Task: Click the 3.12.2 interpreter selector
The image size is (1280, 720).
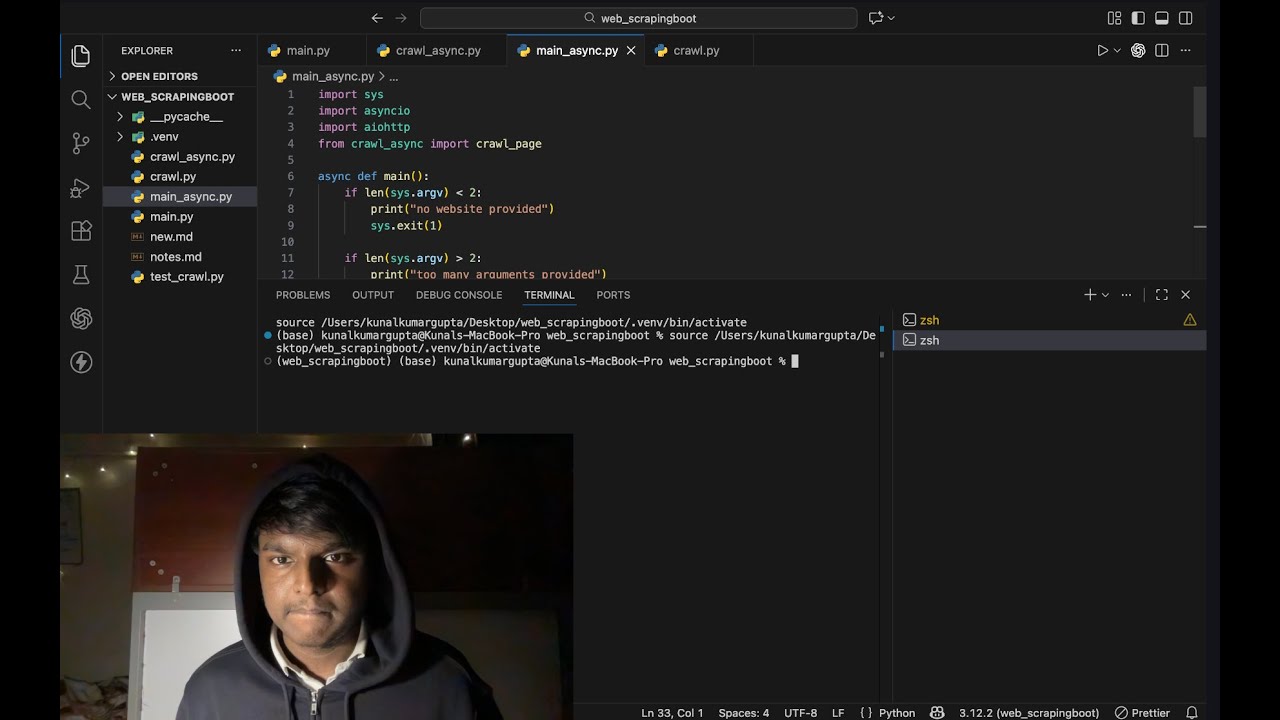Action: (x=1029, y=713)
